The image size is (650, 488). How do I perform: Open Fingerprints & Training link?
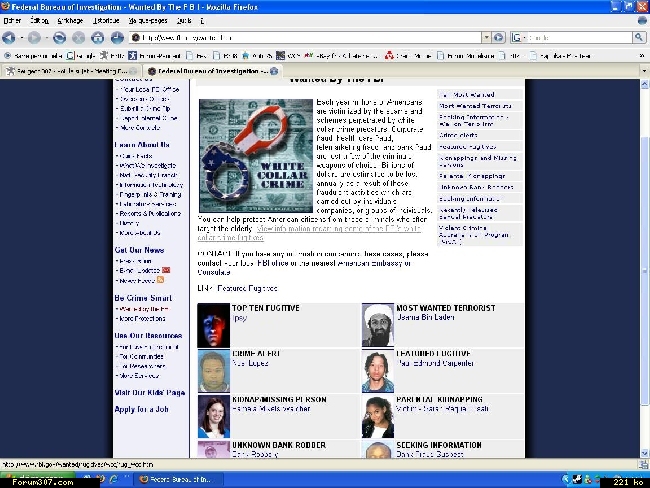click(150, 194)
